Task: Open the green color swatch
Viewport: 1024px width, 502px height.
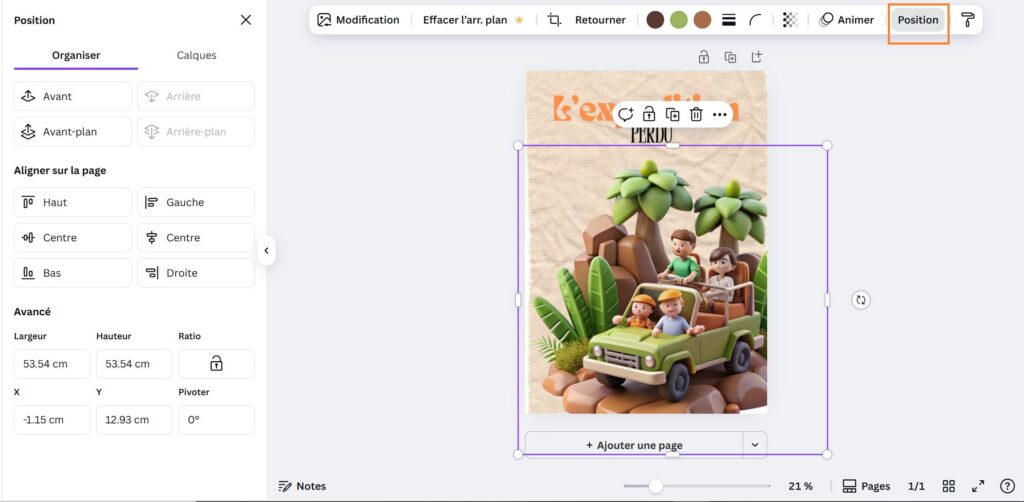Action: [x=679, y=20]
